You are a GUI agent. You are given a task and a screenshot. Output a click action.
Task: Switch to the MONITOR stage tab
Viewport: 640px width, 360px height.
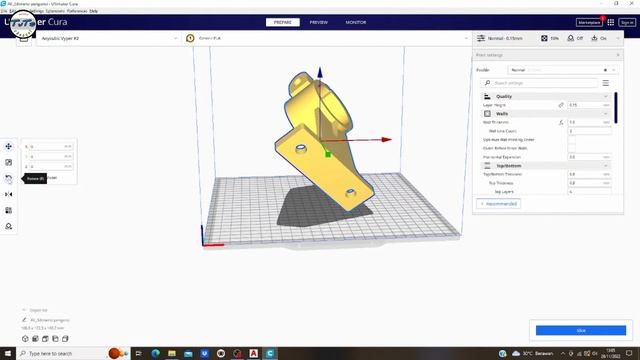(356, 22)
